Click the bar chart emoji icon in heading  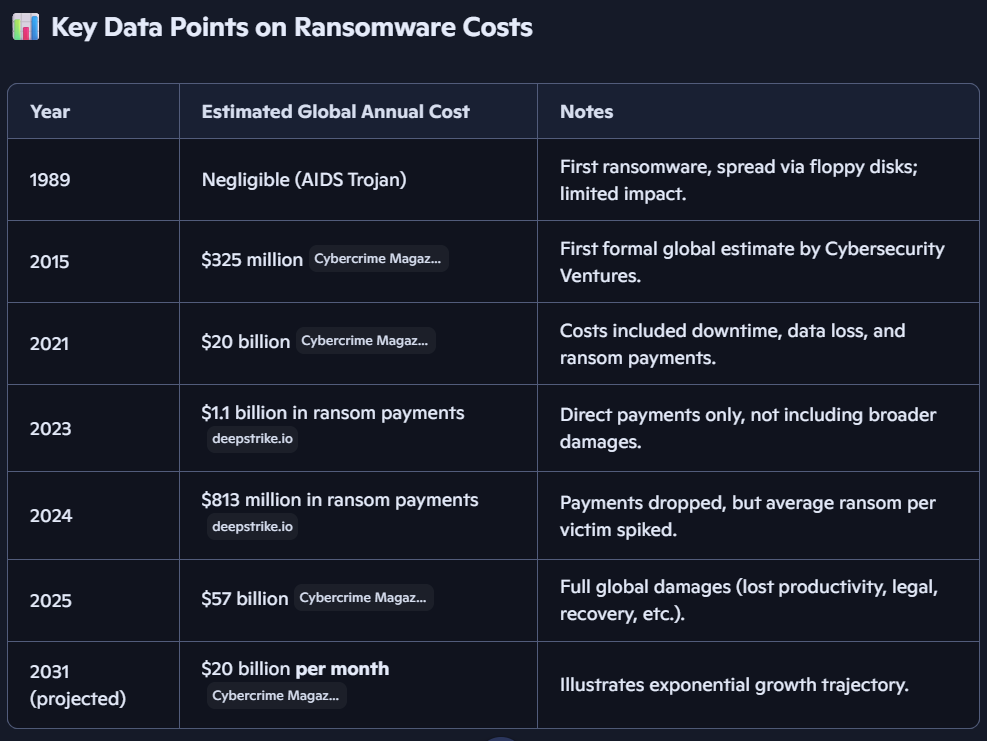26,27
